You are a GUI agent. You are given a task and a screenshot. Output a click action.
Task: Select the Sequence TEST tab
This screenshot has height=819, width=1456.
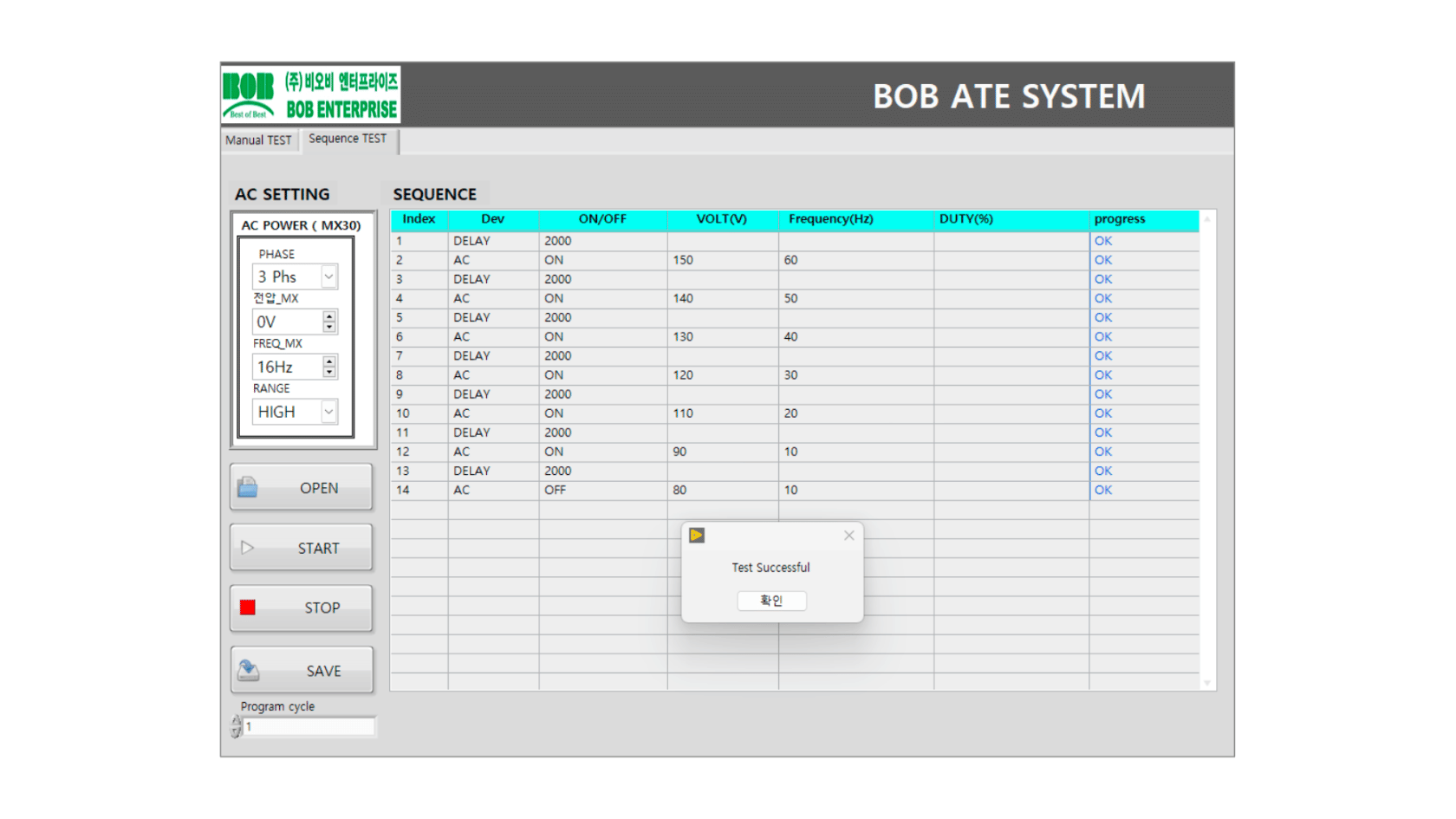tap(348, 139)
